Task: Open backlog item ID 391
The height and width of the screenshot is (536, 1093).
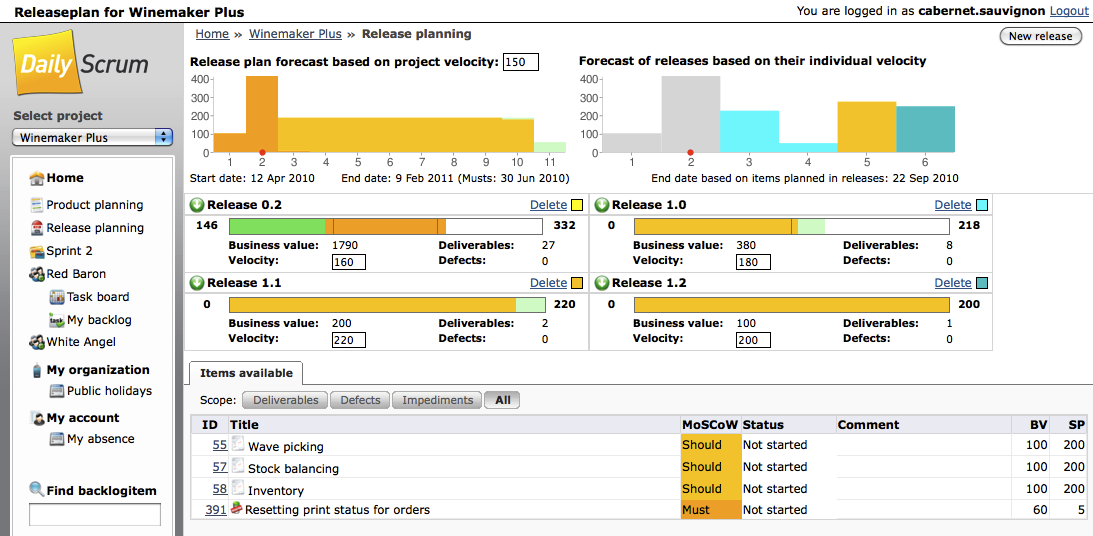Action: (216, 510)
